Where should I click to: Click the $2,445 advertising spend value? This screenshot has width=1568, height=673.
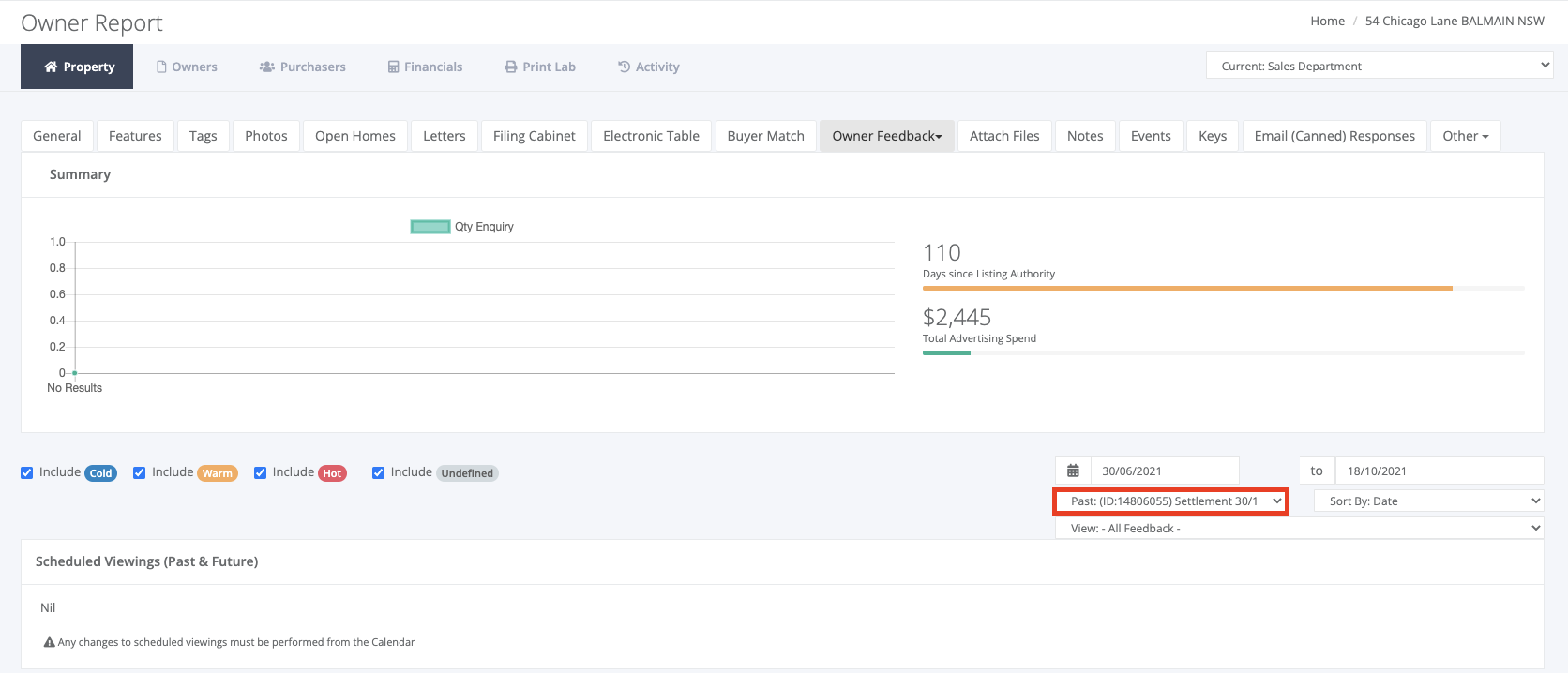pos(957,318)
